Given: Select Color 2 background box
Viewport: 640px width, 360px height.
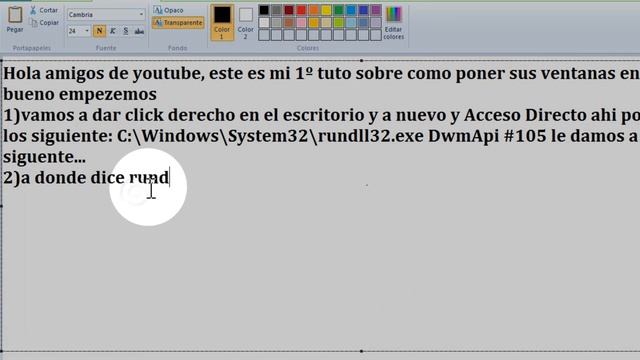Looking at the screenshot, I should [x=246, y=22].
